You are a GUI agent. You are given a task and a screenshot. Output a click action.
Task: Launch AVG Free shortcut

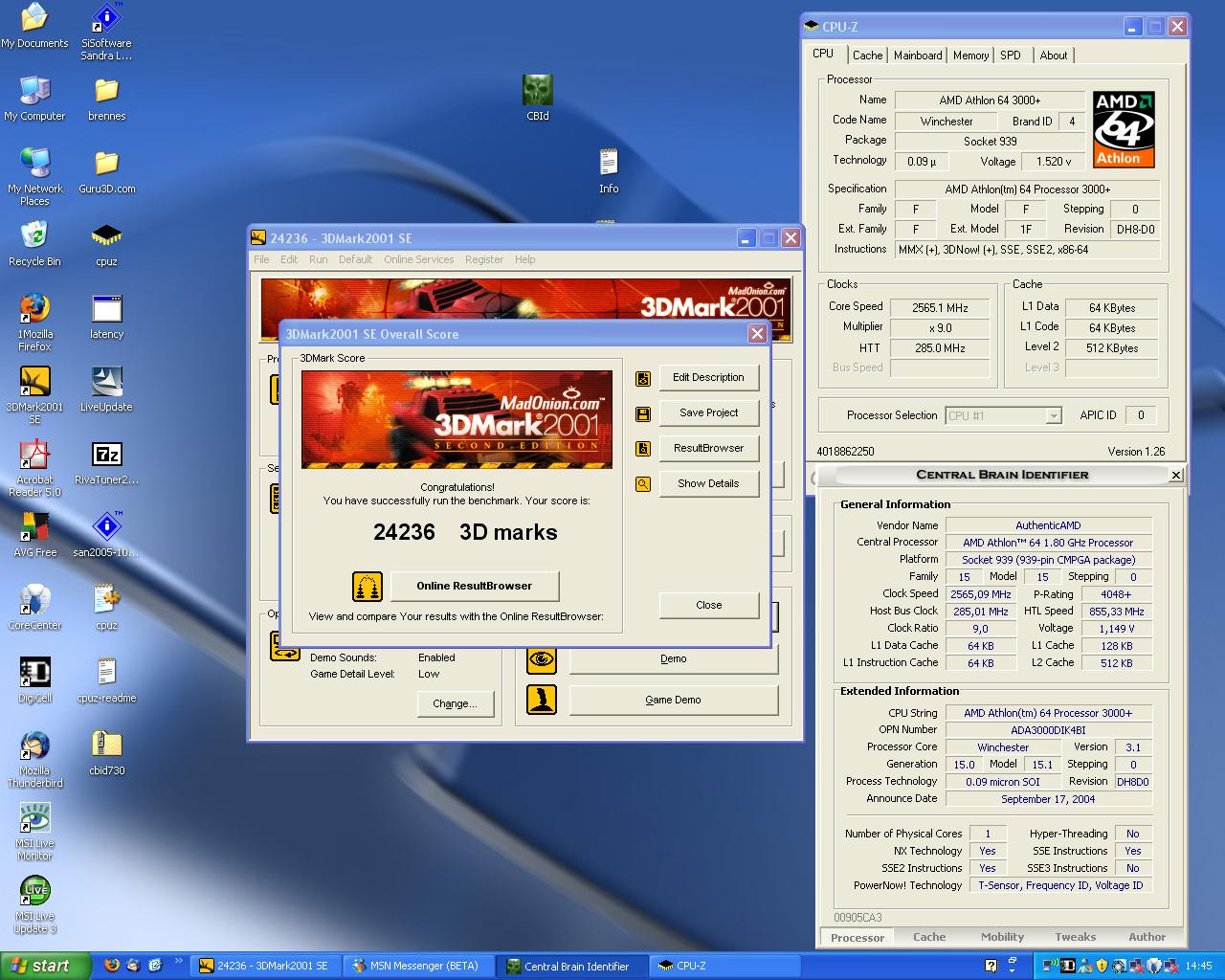[34, 535]
